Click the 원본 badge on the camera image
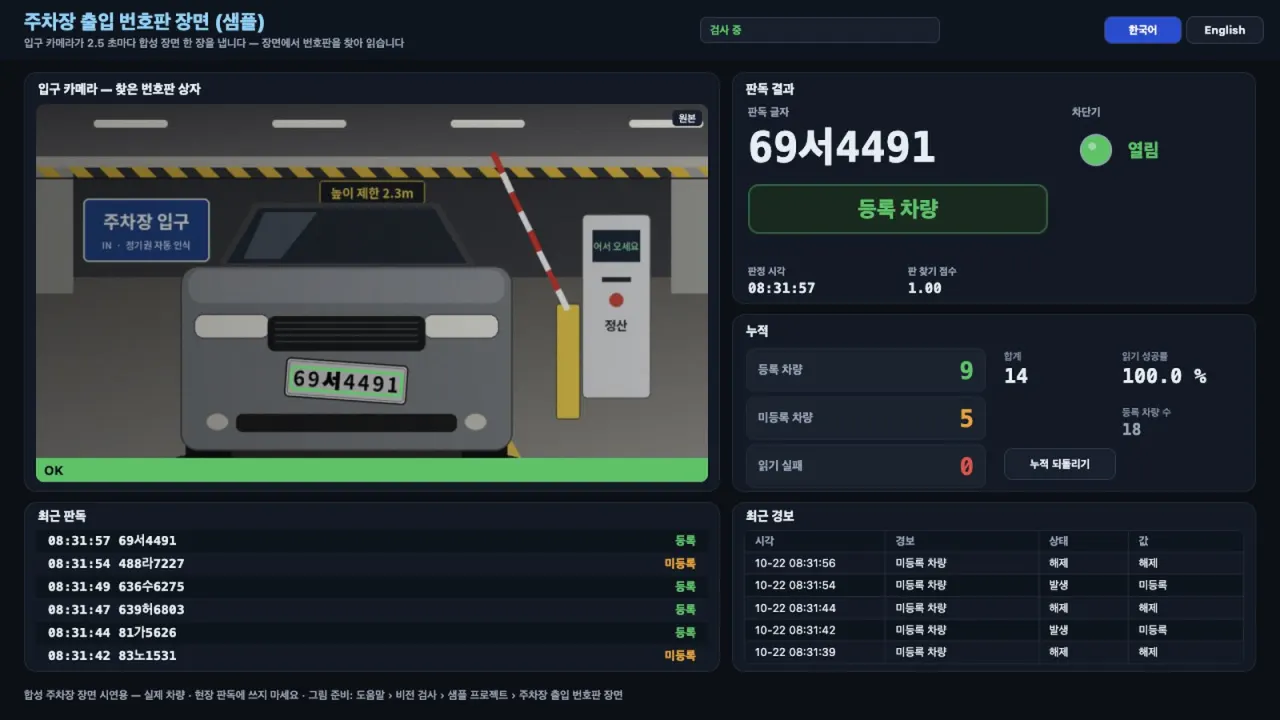 (x=687, y=118)
